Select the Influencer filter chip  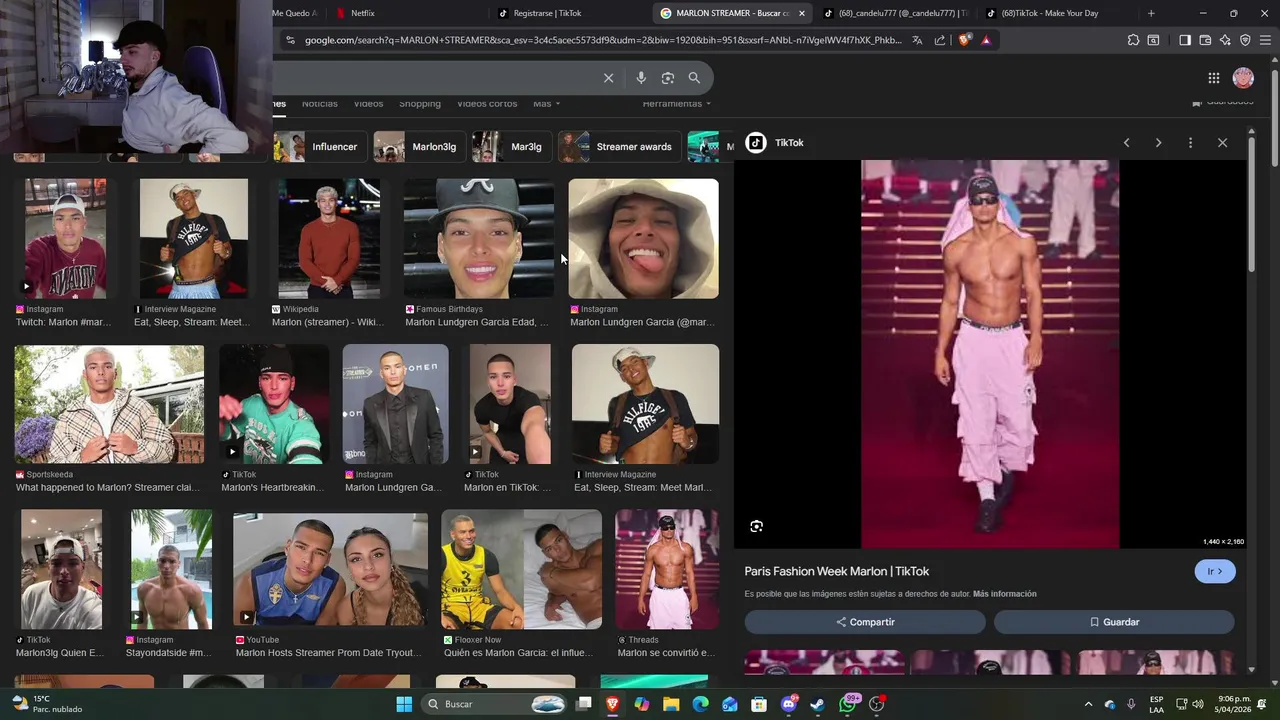pos(319,147)
